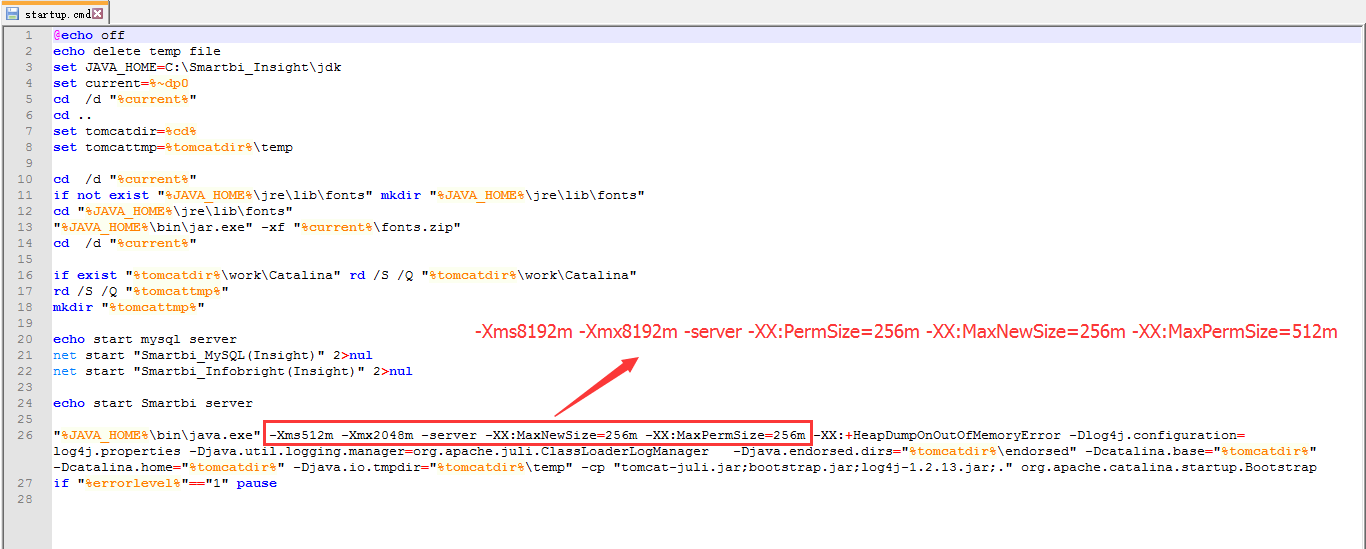Click the 'if "%errorlevel%"=="1" pause' line
This screenshot has width=1366, height=549.
(165, 483)
